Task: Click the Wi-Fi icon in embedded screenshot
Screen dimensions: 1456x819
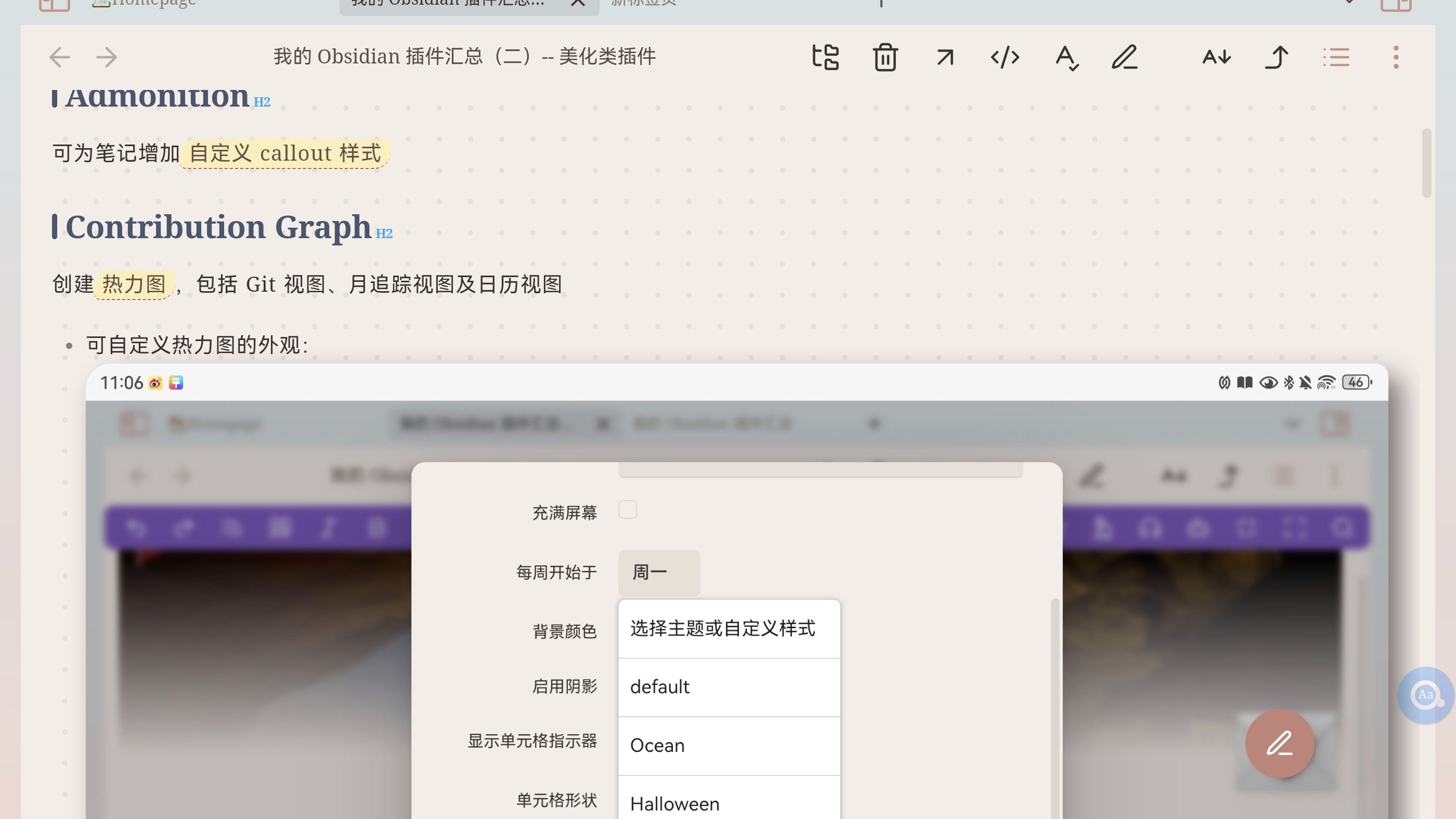Action: pyautogui.click(x=1326, y=383)
